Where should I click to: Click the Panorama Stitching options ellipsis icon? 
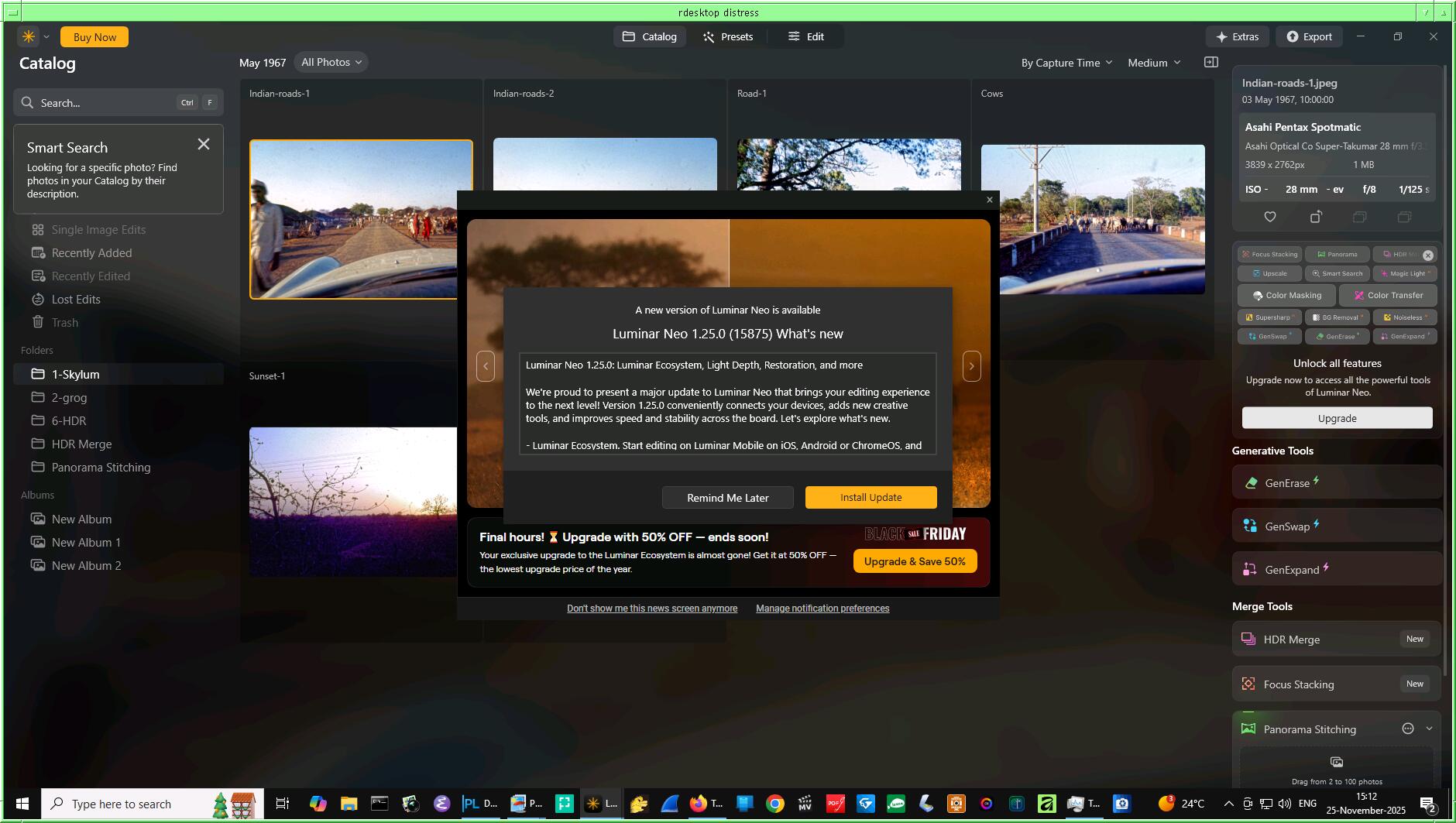[x=1408, y=729]
